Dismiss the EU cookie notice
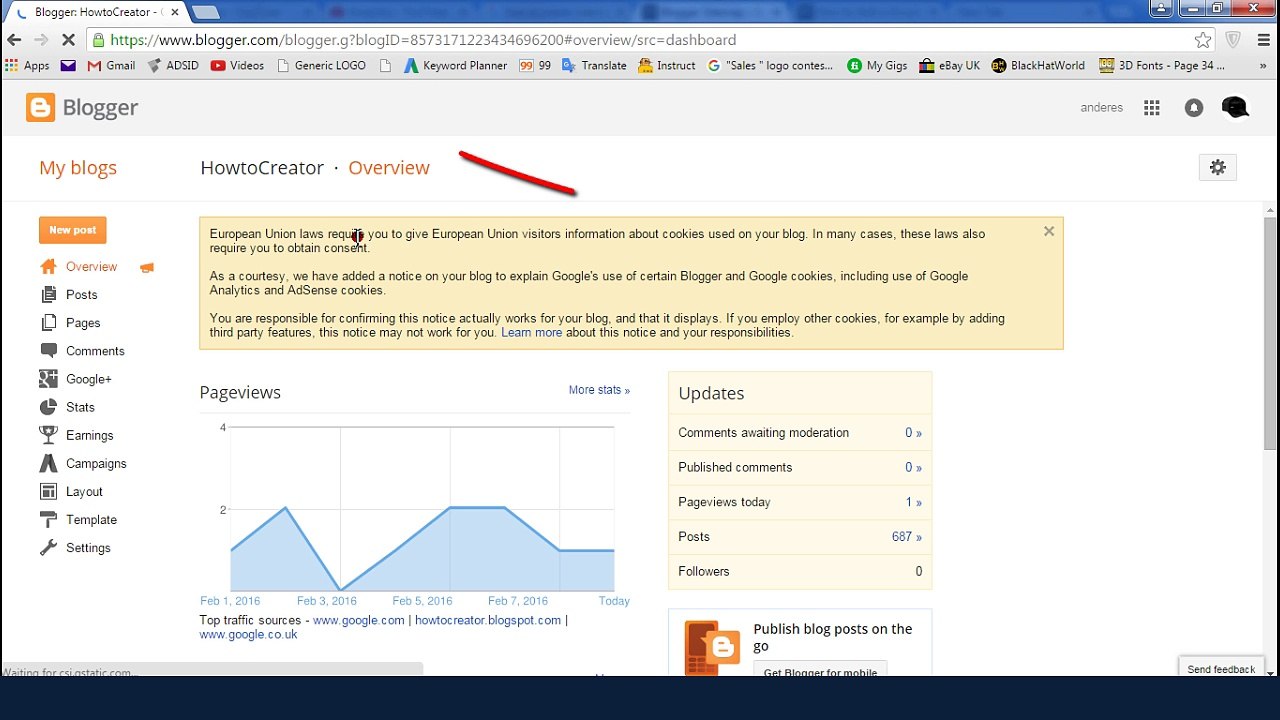The width and height of the screenshot is (1280, 720). 1049,231
